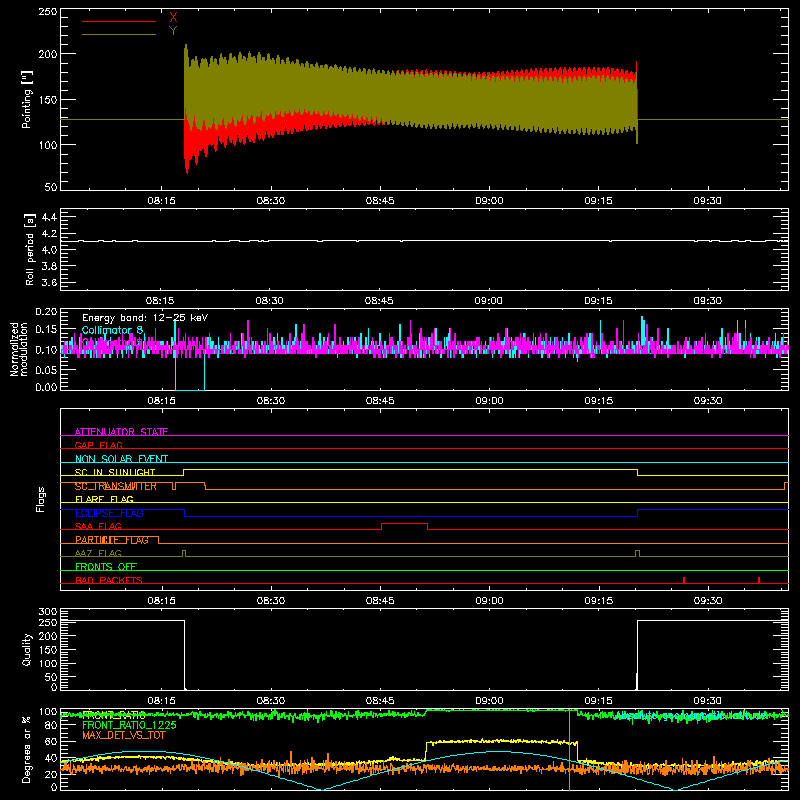Click the "60" tick on Degrees axis
Image resolution: width=800 pixels, height=800 pixels.
coord(51,741)
